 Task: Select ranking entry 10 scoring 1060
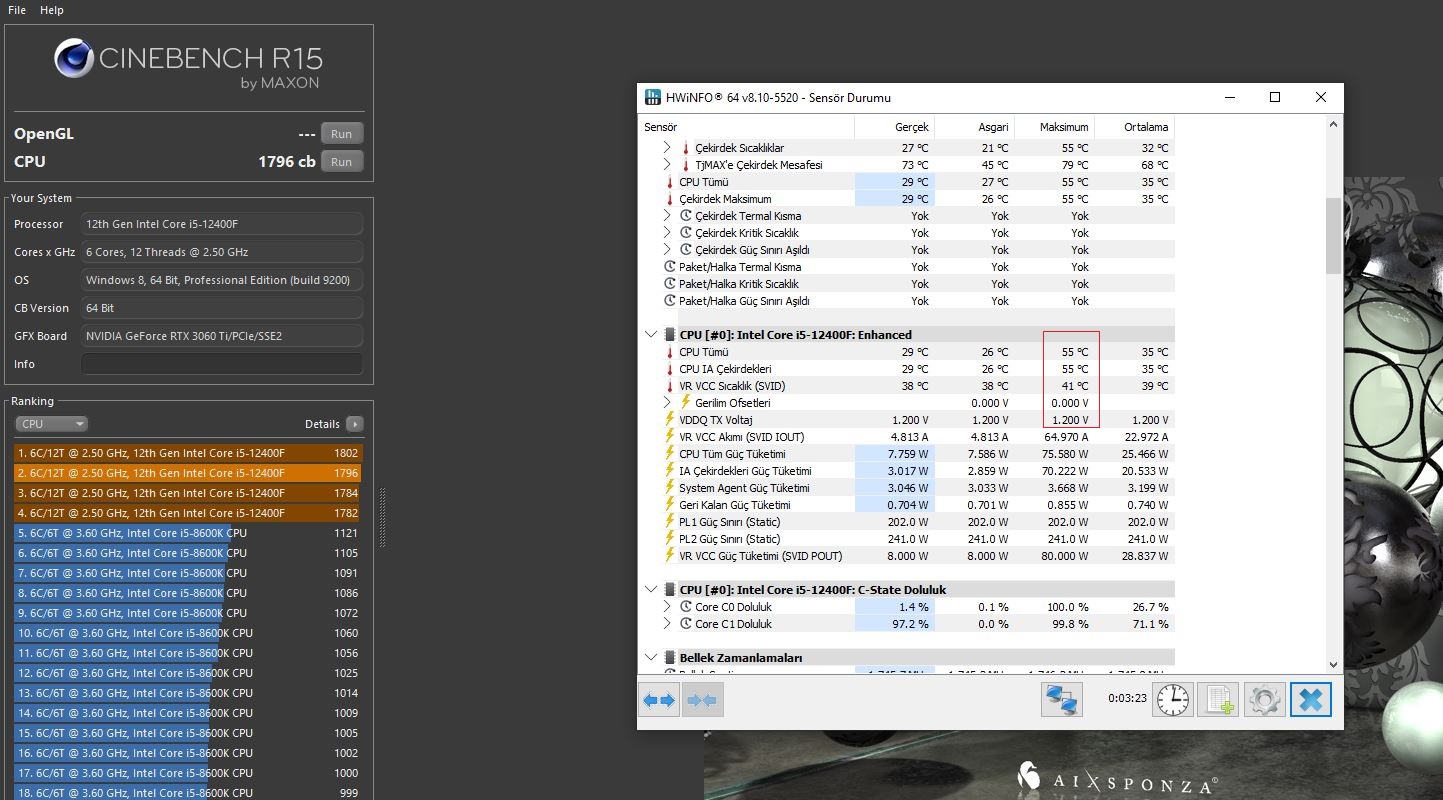click(x=188, y=633)
